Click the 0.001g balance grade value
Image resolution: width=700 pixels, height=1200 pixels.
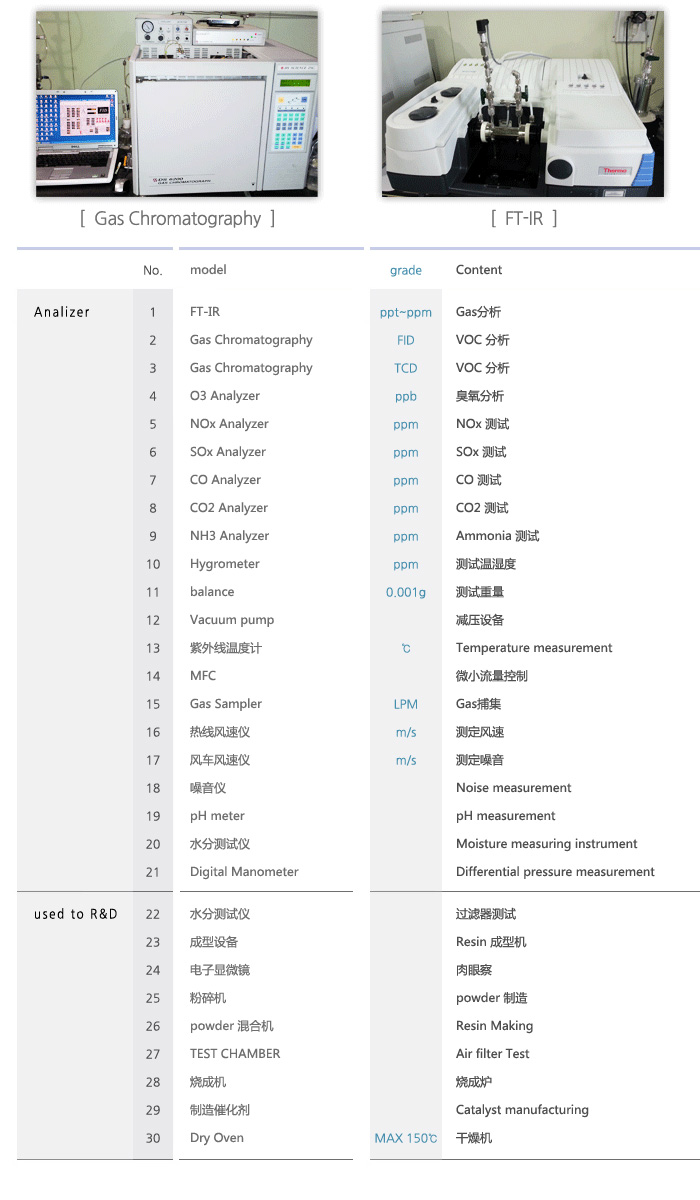point(405,592)
